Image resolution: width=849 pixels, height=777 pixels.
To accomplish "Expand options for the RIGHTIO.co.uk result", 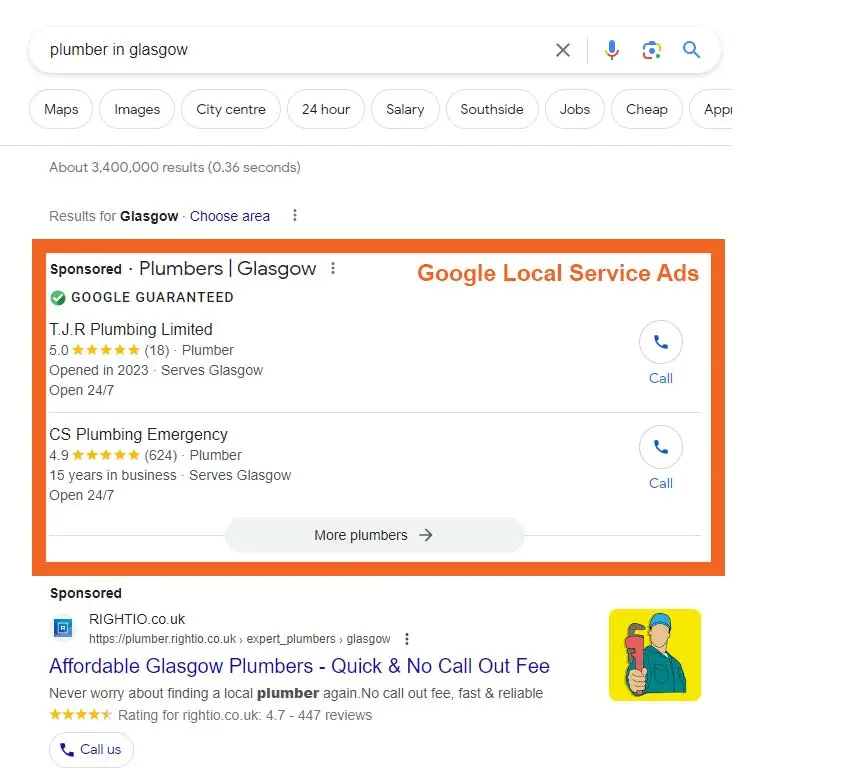I will coord(407,638).
